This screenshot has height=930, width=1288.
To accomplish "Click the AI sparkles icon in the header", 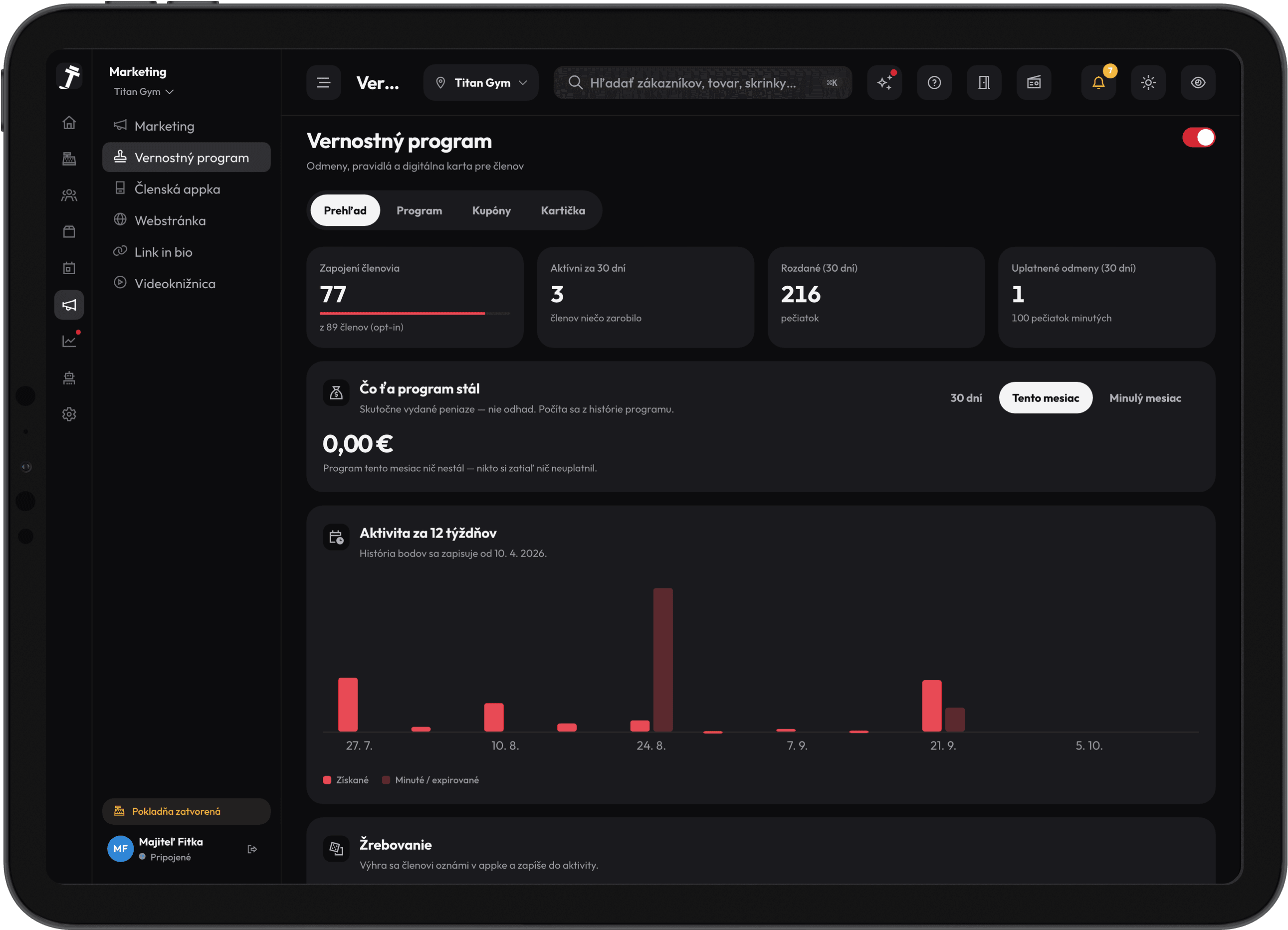I will (x=884, y=83).
